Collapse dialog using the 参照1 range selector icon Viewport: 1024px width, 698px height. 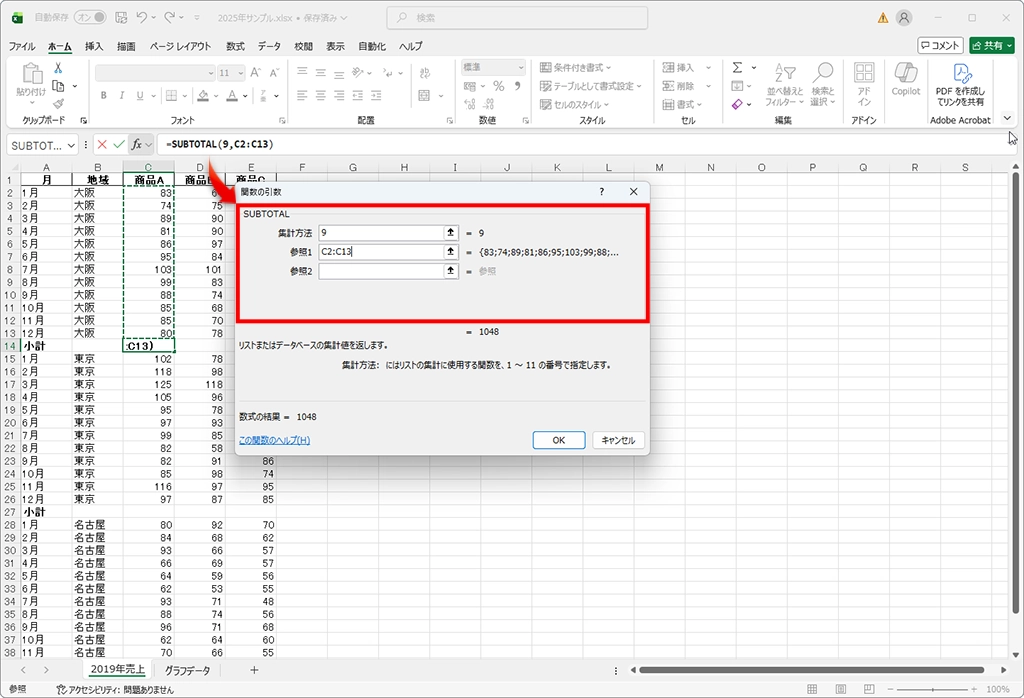tap(450, 252)
